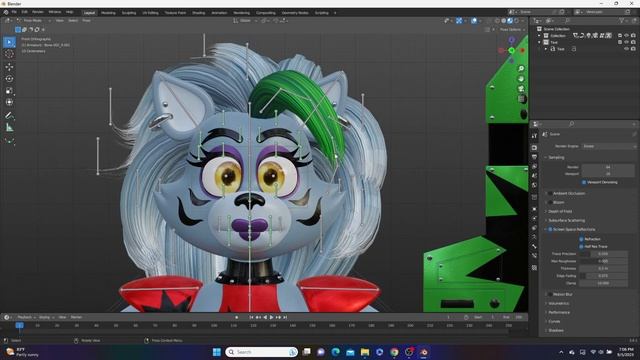This screenshot has width=640, height=360.
Task: Open the View Layer properties tab icon
Action: (x=534, y=167)
